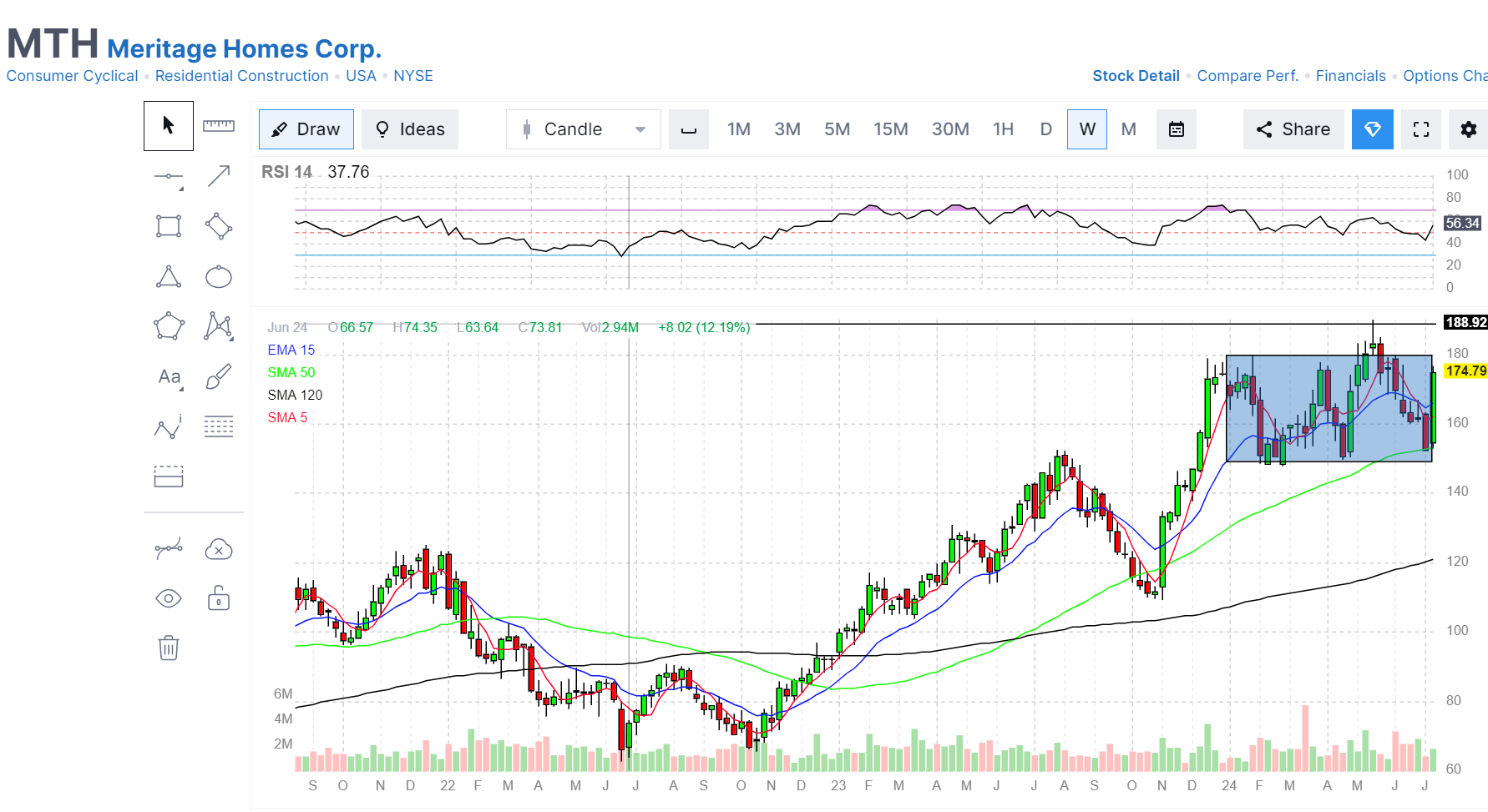Toggle the lock drawings padlock

(x=219, y=598)
